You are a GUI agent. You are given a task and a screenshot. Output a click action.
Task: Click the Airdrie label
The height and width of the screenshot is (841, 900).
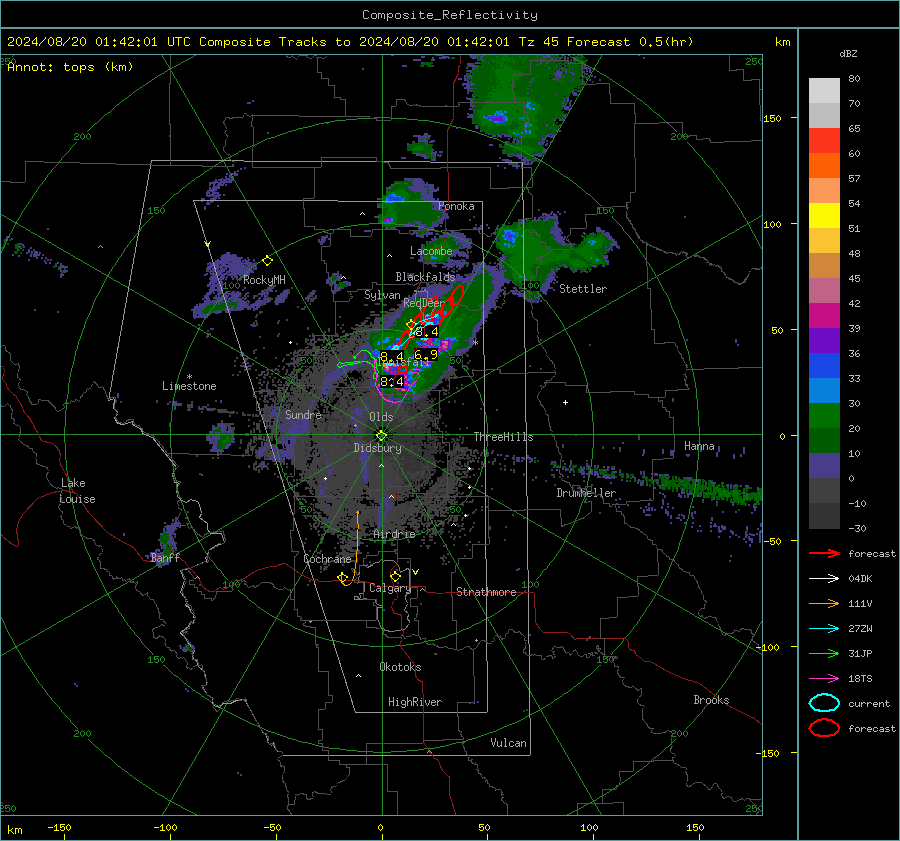(394, 534)
